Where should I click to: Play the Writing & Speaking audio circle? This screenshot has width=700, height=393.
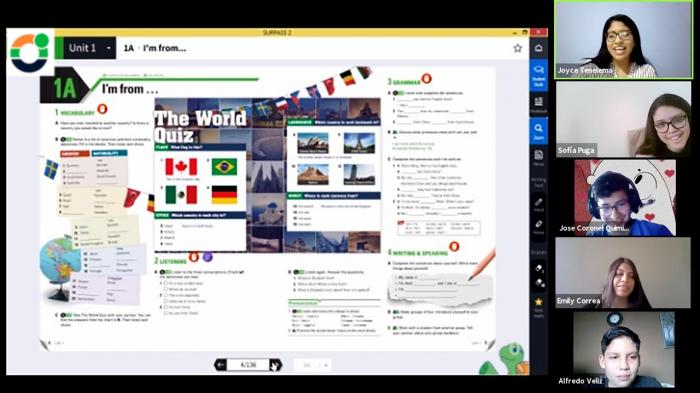[454, 246]
